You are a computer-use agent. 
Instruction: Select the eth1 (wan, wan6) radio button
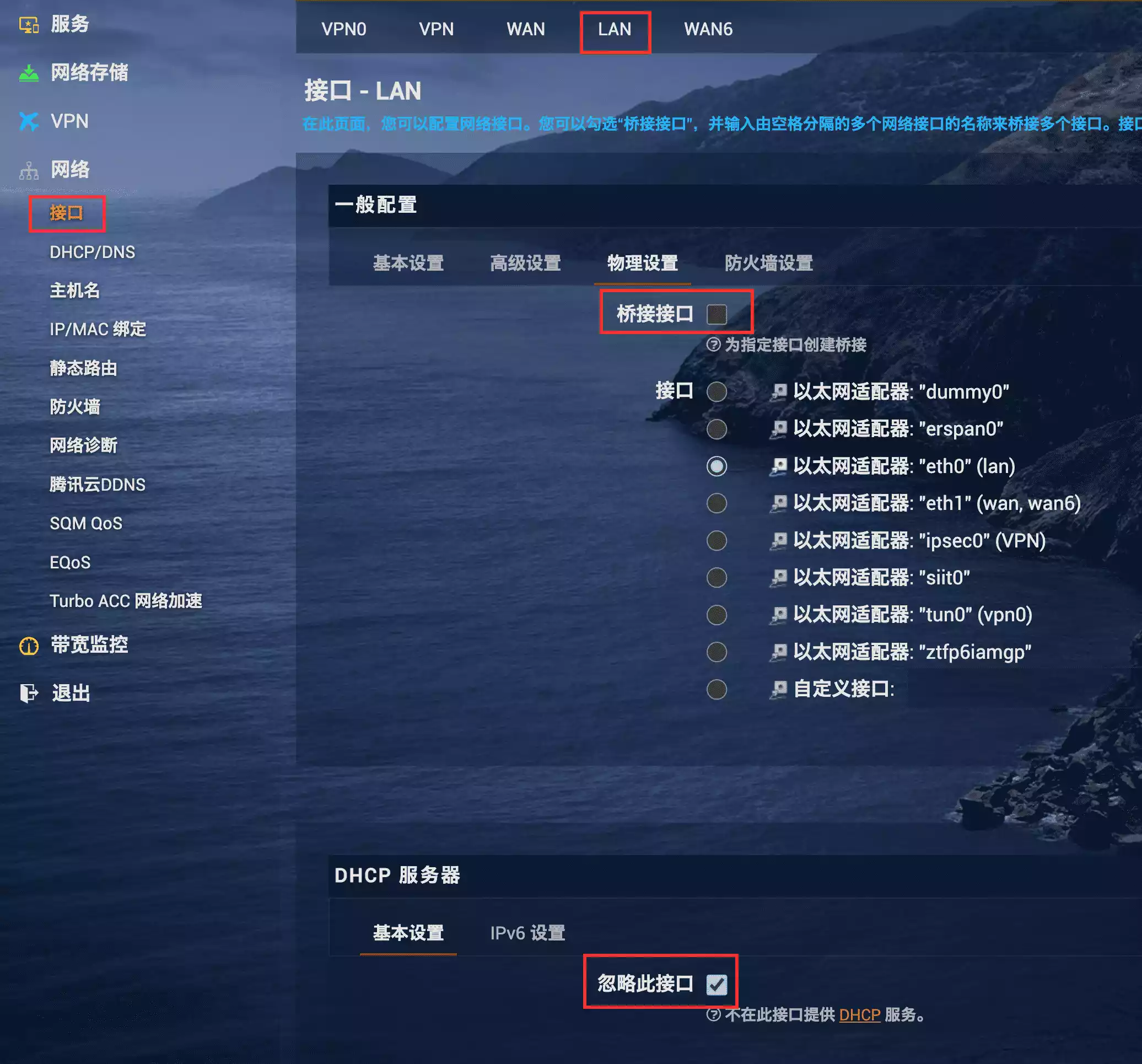pyautogui.click(x=717, y=504)
